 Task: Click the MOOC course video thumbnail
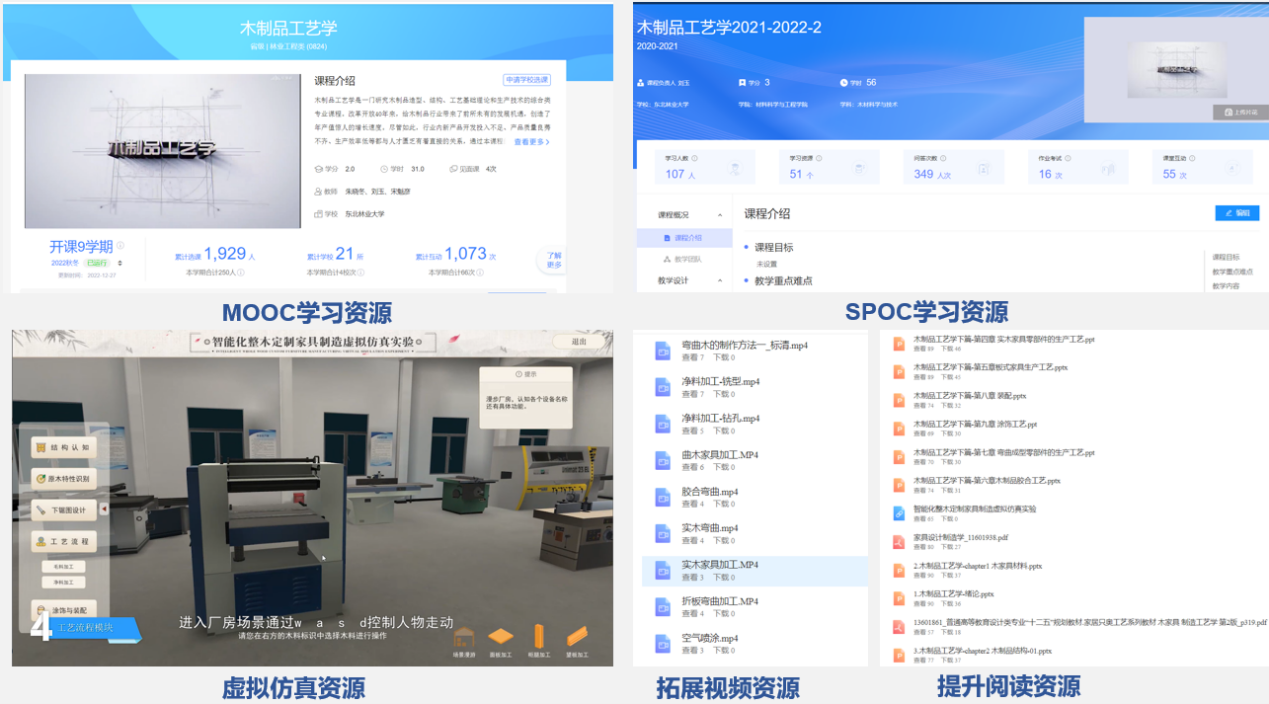(162, 150)
